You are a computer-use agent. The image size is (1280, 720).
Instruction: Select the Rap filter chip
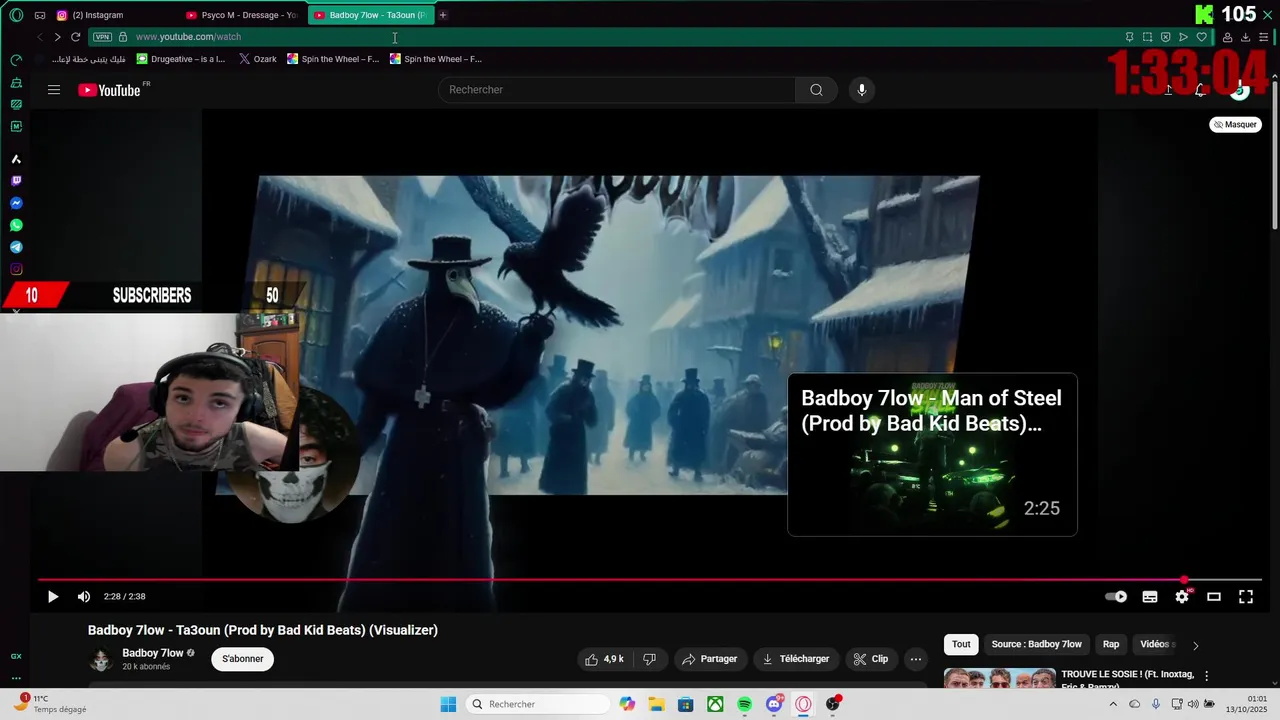pos(1111,644)
